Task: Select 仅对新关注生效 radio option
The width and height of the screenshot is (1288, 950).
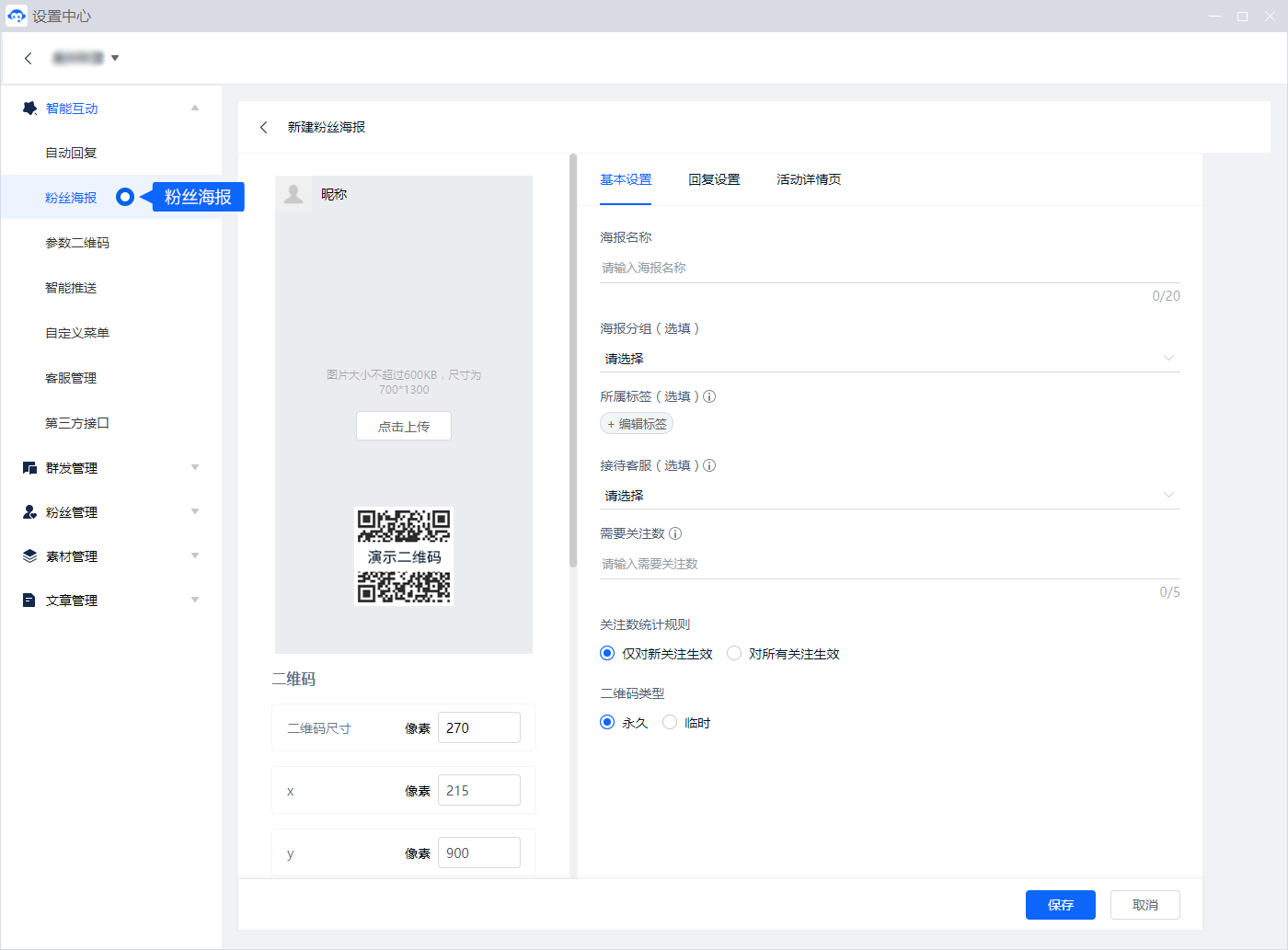Action: point(607,654)
